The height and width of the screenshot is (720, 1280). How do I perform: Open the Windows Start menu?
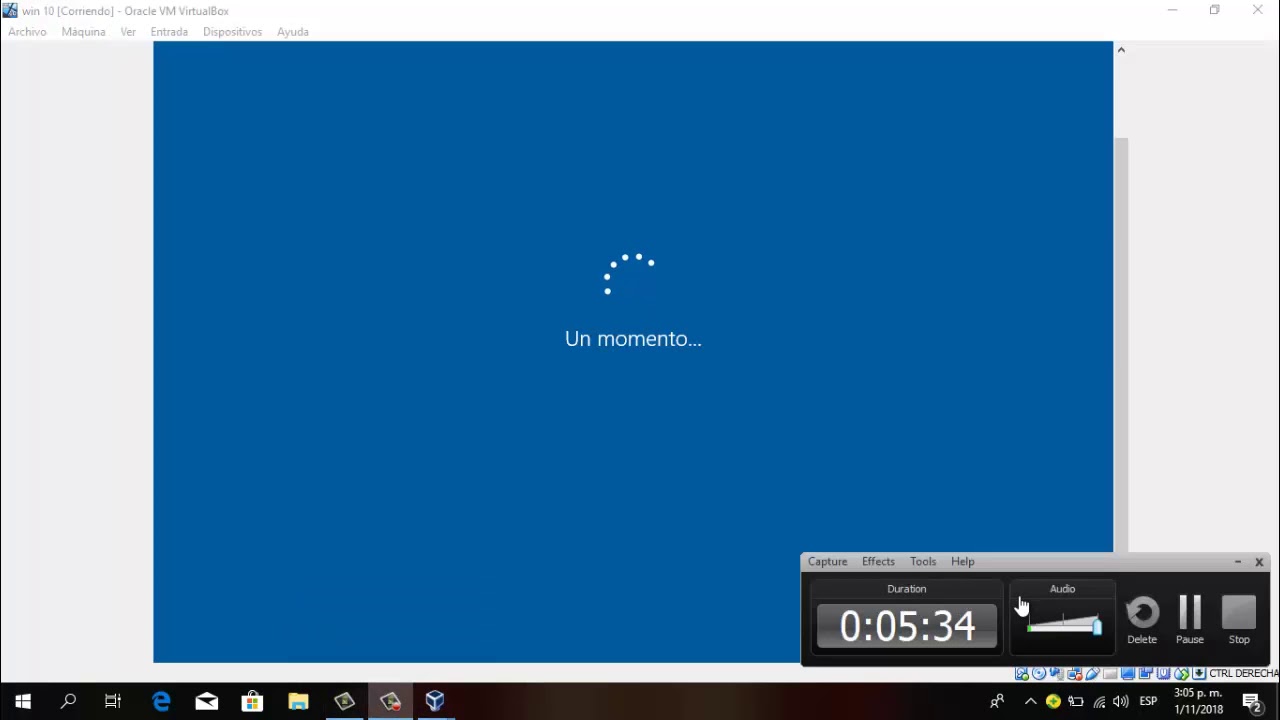tap(23, 701)
